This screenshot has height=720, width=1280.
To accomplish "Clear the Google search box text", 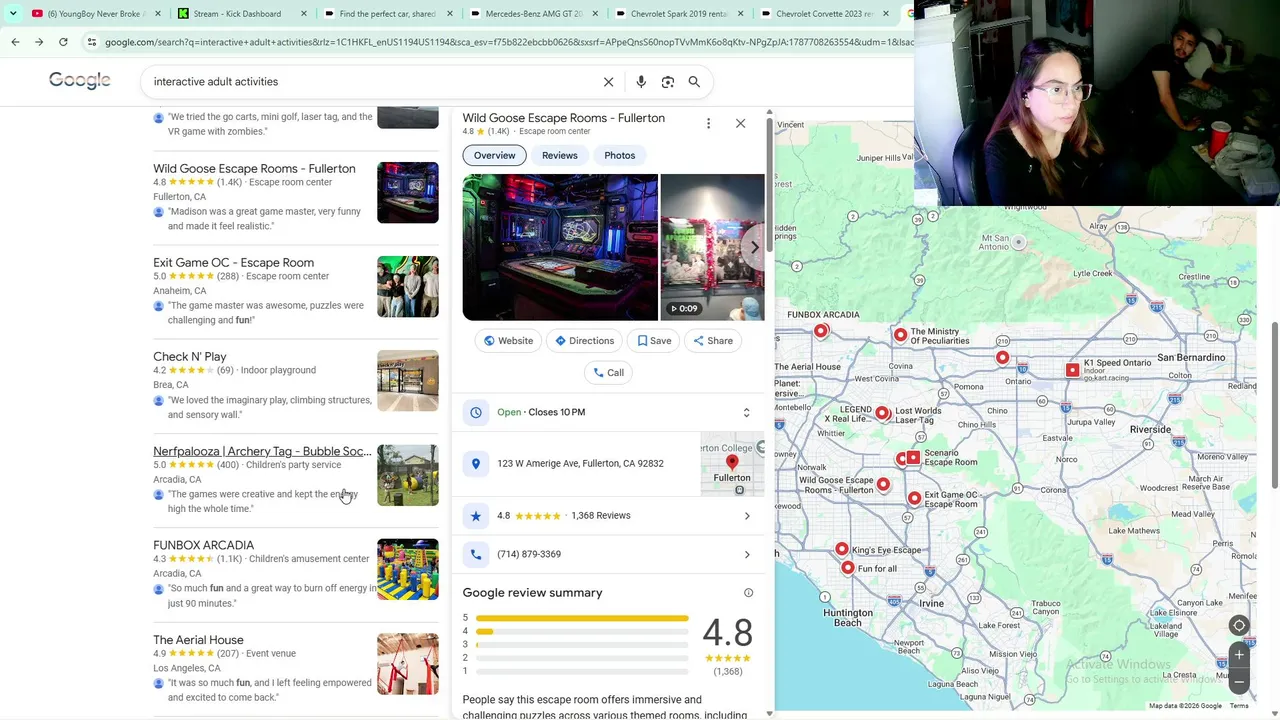I will pyautogui.click(x=608, y=82).
